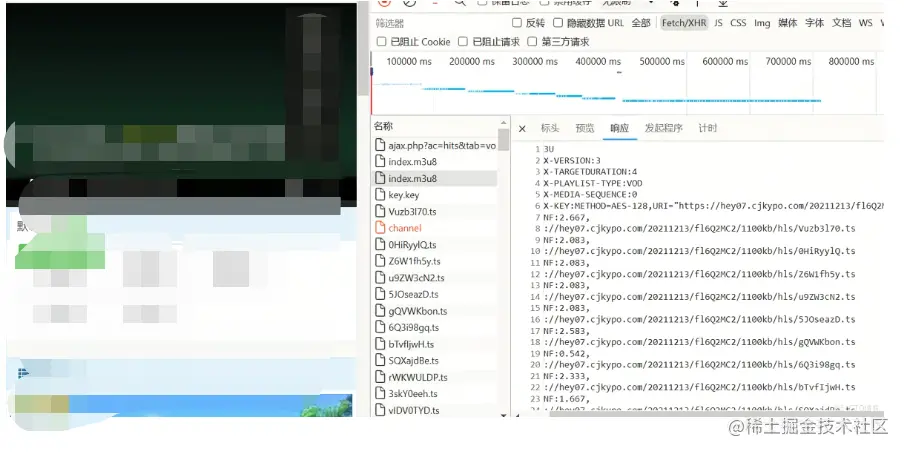The width and height of the screenshot is (904, 452).
Task: Click the file icon of ajax.php?ac=hits request
Action: point(379,145)
